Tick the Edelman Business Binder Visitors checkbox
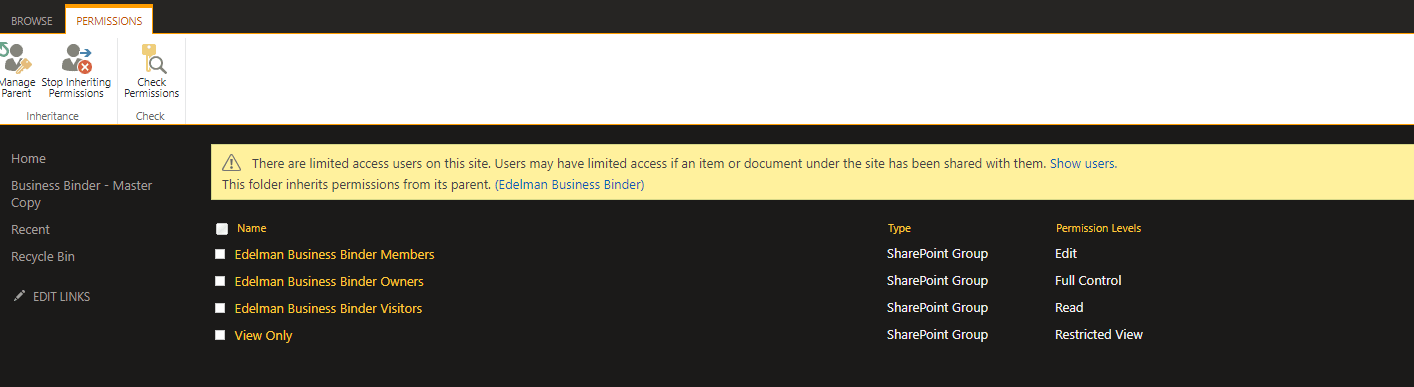This screenshot has width=1414, height=387. tap(220, 308)
